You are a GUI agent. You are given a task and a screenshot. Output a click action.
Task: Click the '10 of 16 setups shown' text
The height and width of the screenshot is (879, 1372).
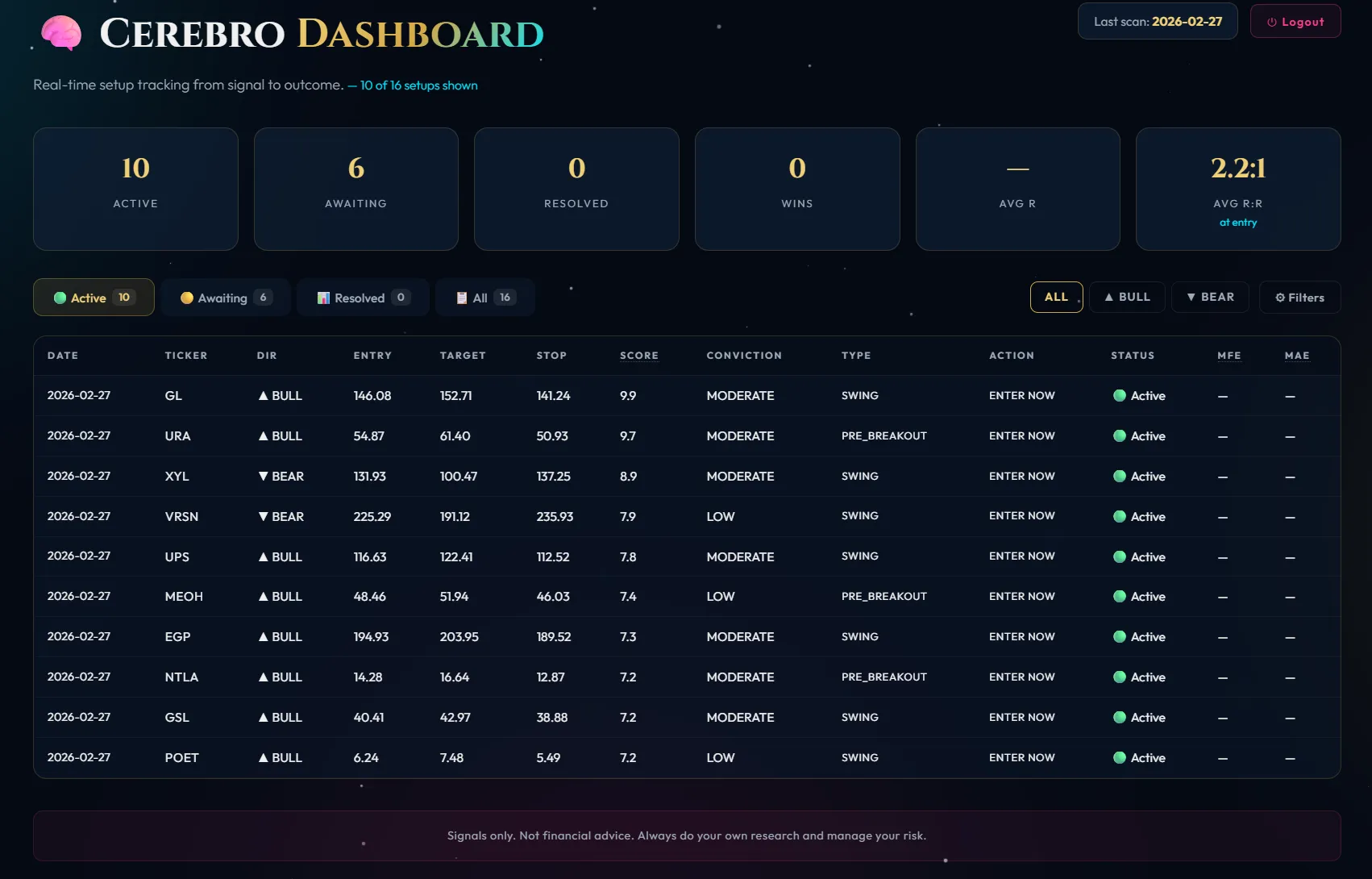418,85
